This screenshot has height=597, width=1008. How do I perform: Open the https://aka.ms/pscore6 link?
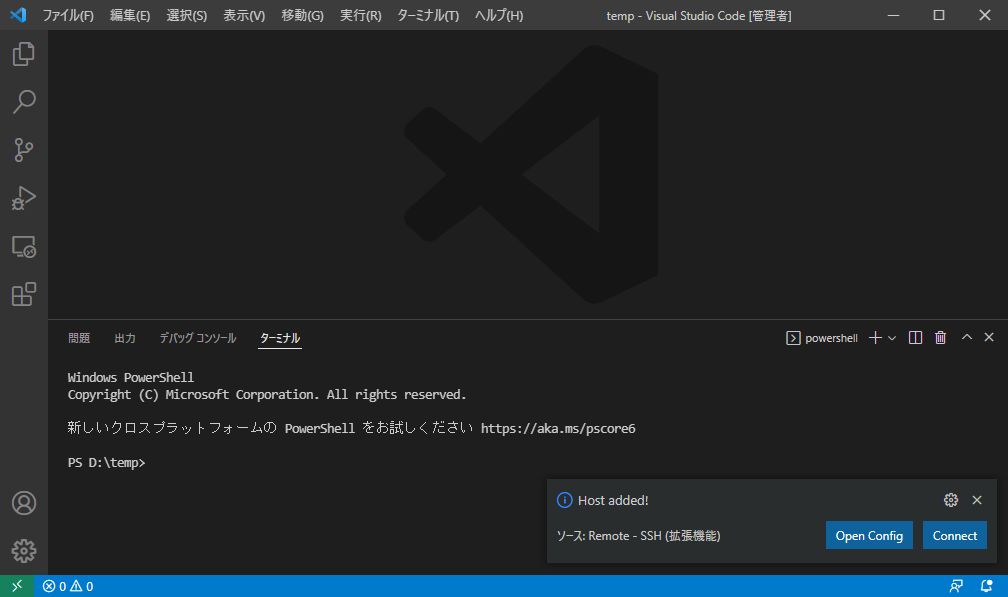558,429
